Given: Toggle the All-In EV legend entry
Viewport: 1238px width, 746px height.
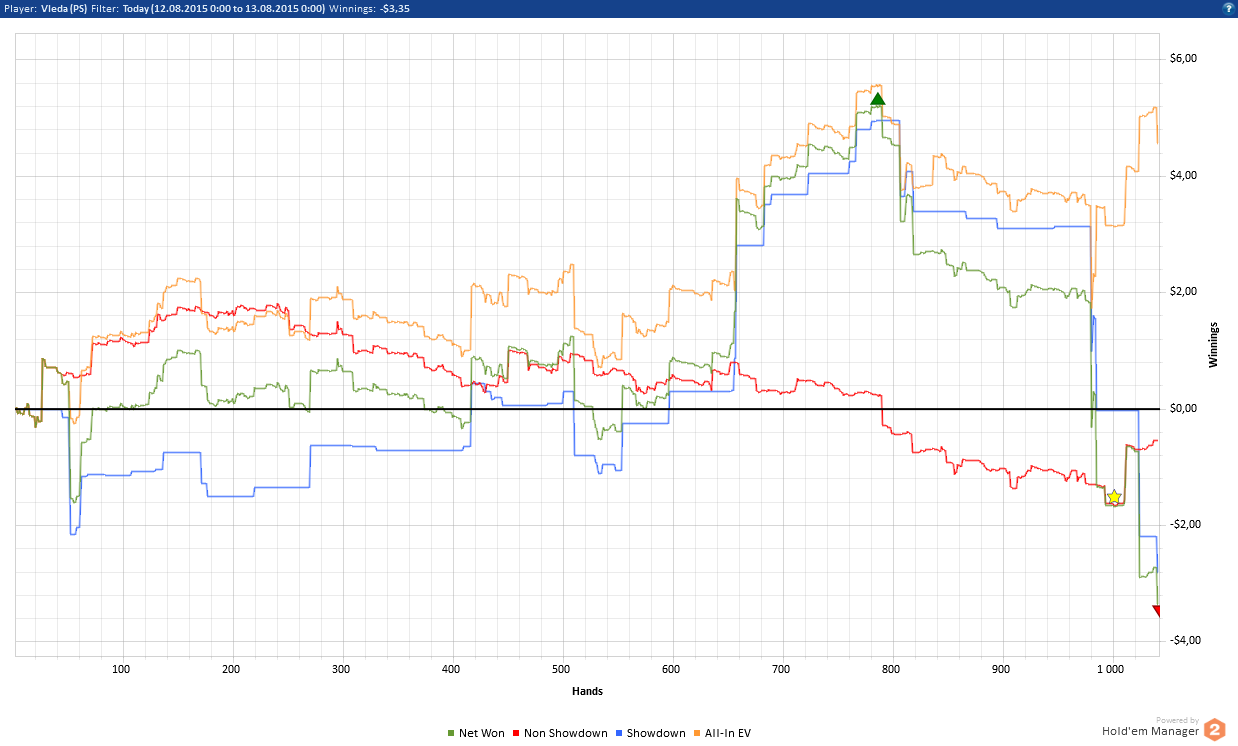Looking at the screenshot, I should click(722, 733).
